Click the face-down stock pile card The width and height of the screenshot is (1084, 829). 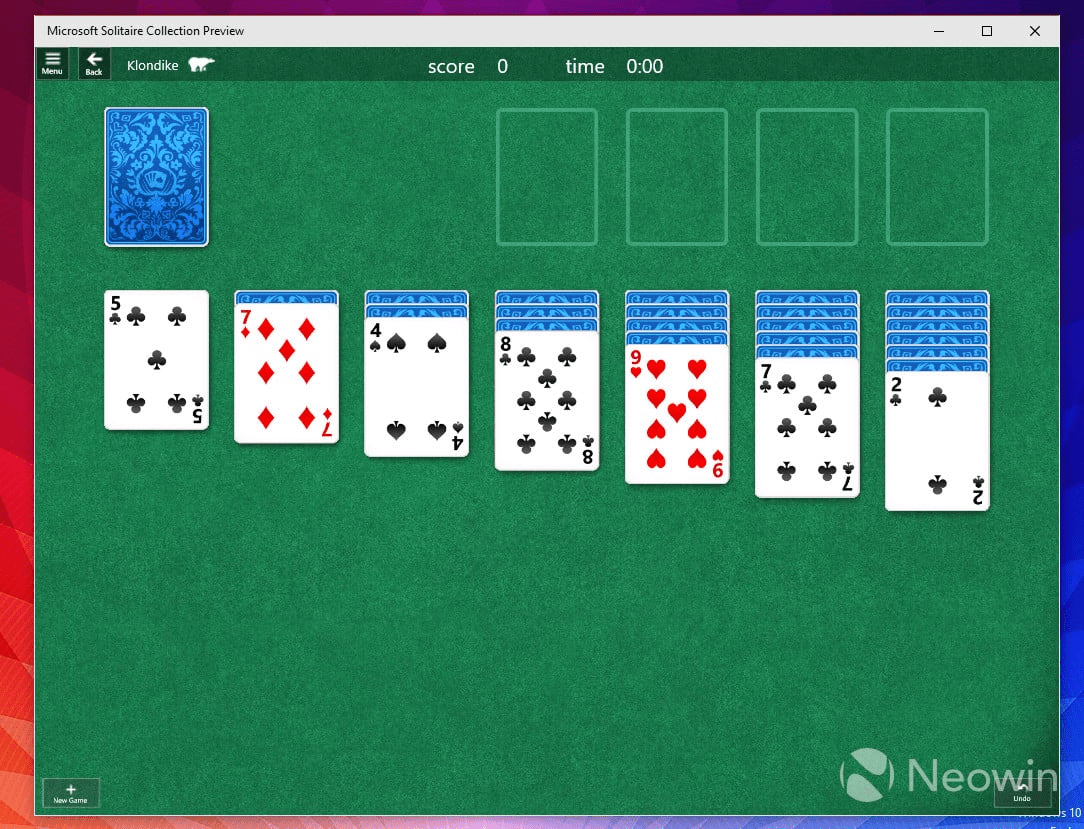155,177
